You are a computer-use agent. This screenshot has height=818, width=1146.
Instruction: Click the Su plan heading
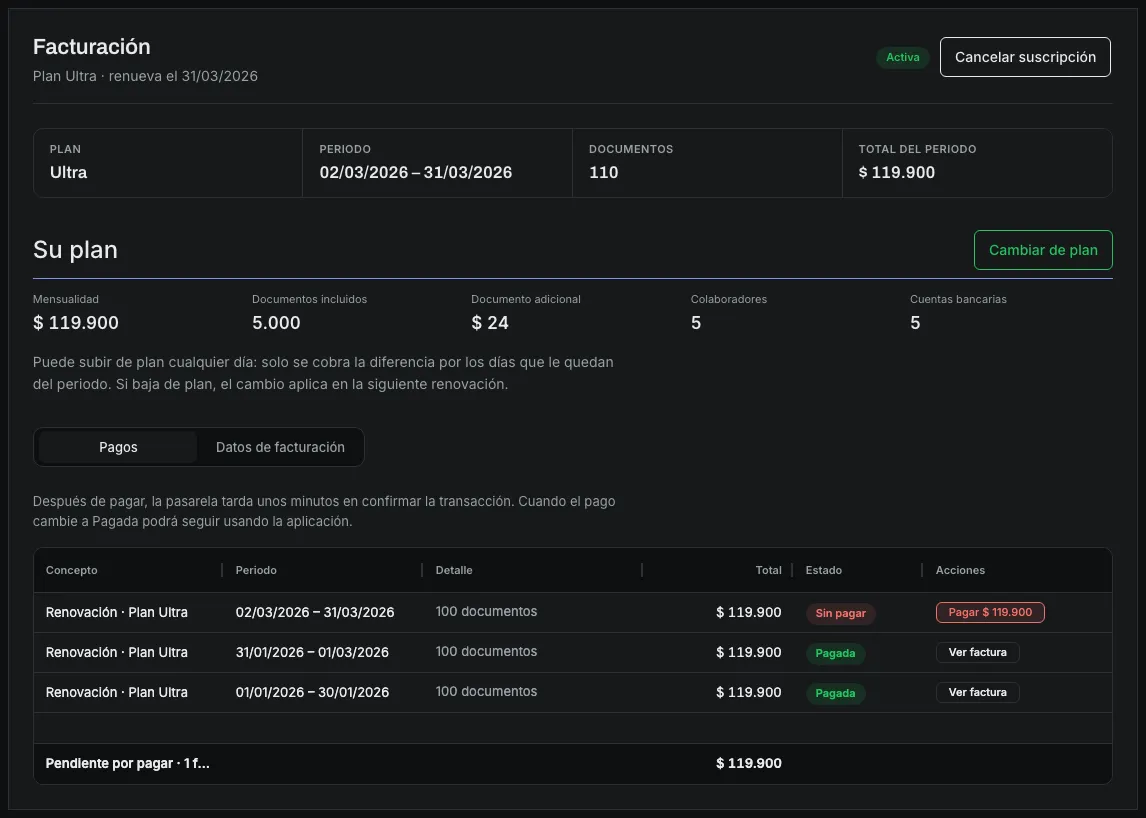[x=75, y=250]
